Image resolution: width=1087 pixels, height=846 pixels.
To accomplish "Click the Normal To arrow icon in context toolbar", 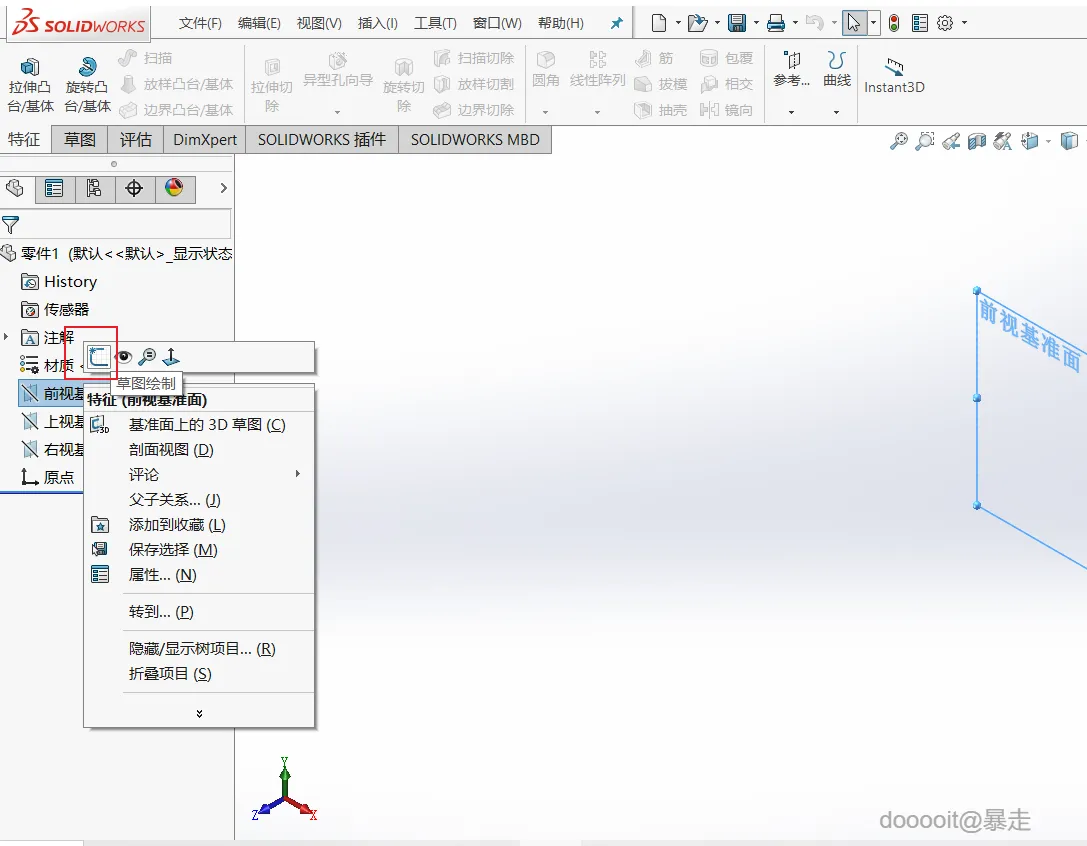I will (170, 357).
